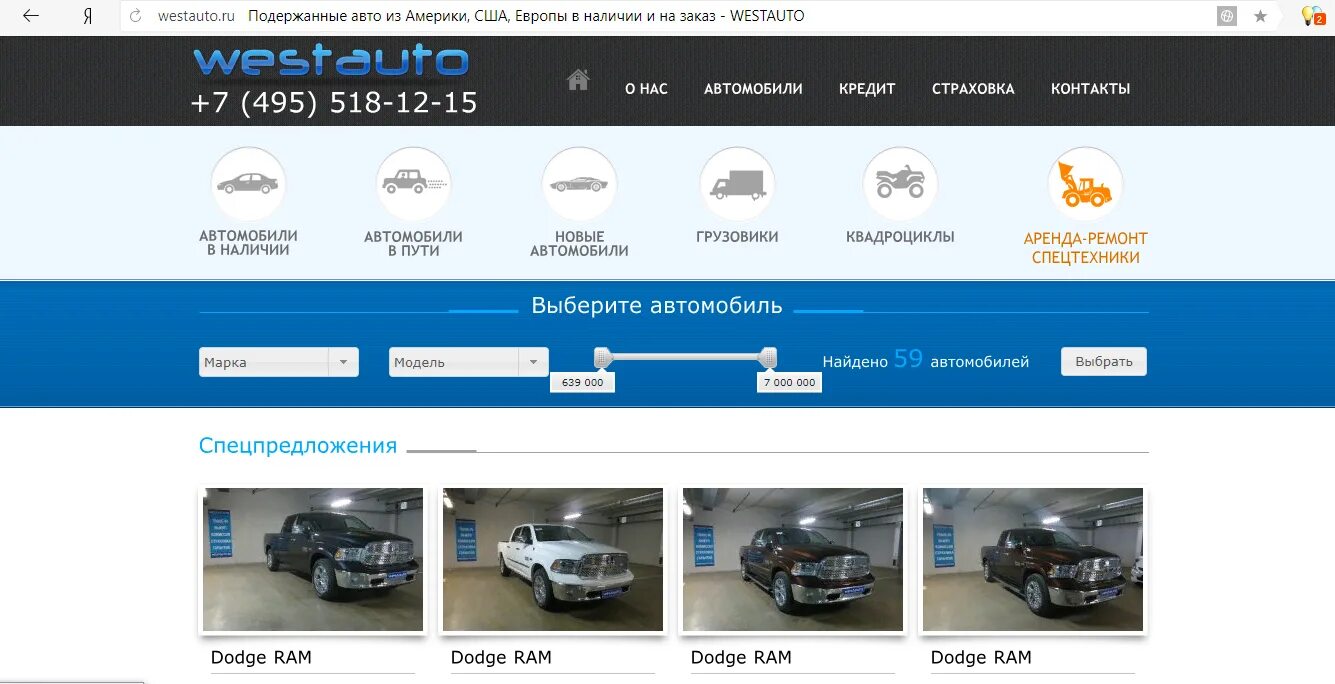The height and width of the screenshot is (684, 1335).
Task: Open the fourth Dodge RAM photo, maroon truck
Action: (1033, 559)
